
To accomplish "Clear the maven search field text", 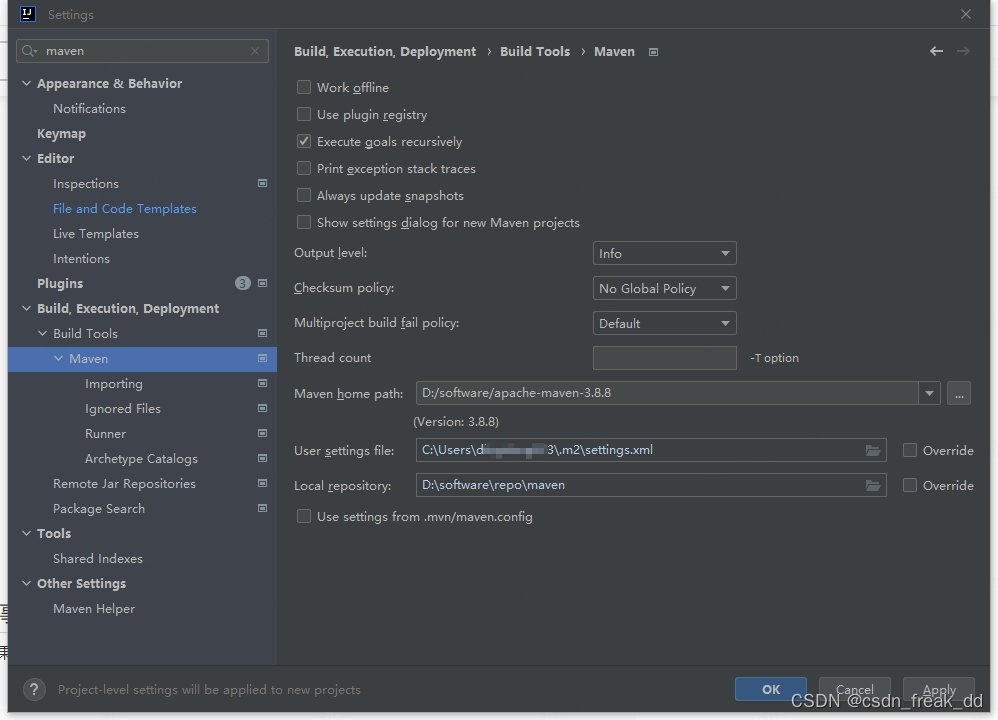I will coord(255,51).
